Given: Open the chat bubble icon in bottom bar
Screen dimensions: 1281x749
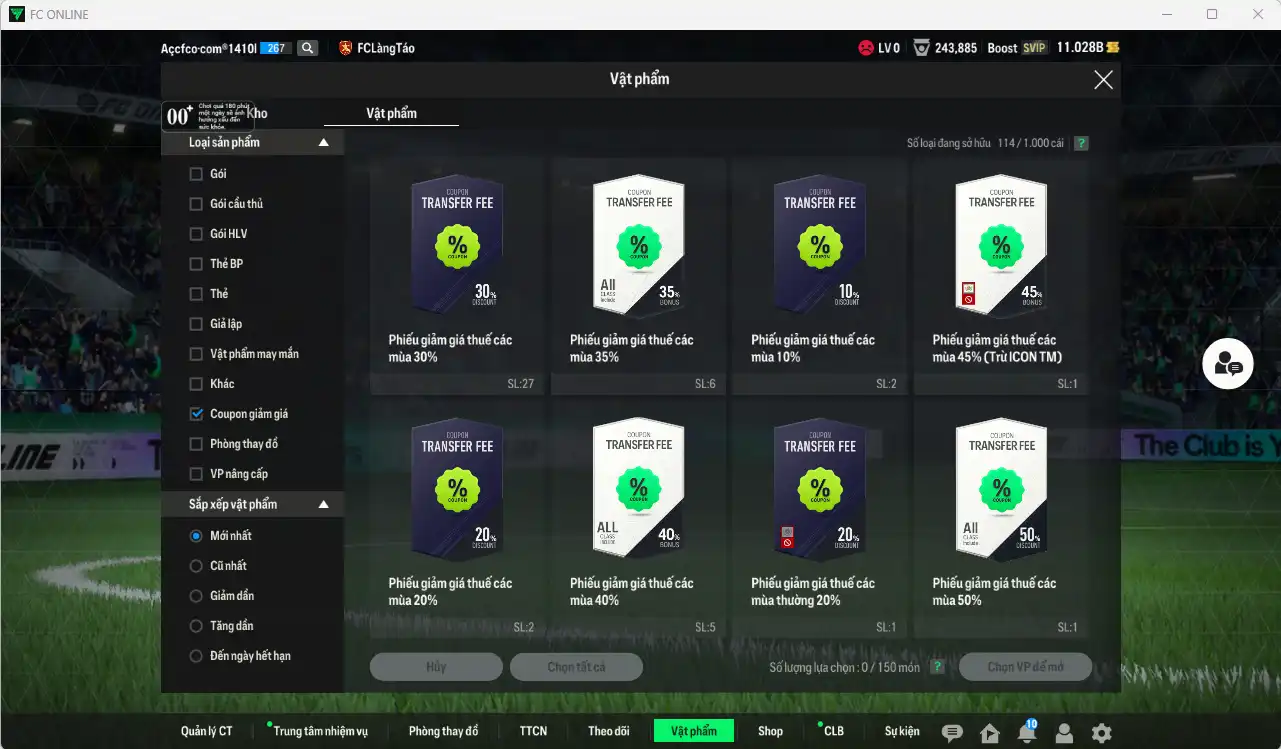Looking at the screenshot, I should click(x=952, y=733).
